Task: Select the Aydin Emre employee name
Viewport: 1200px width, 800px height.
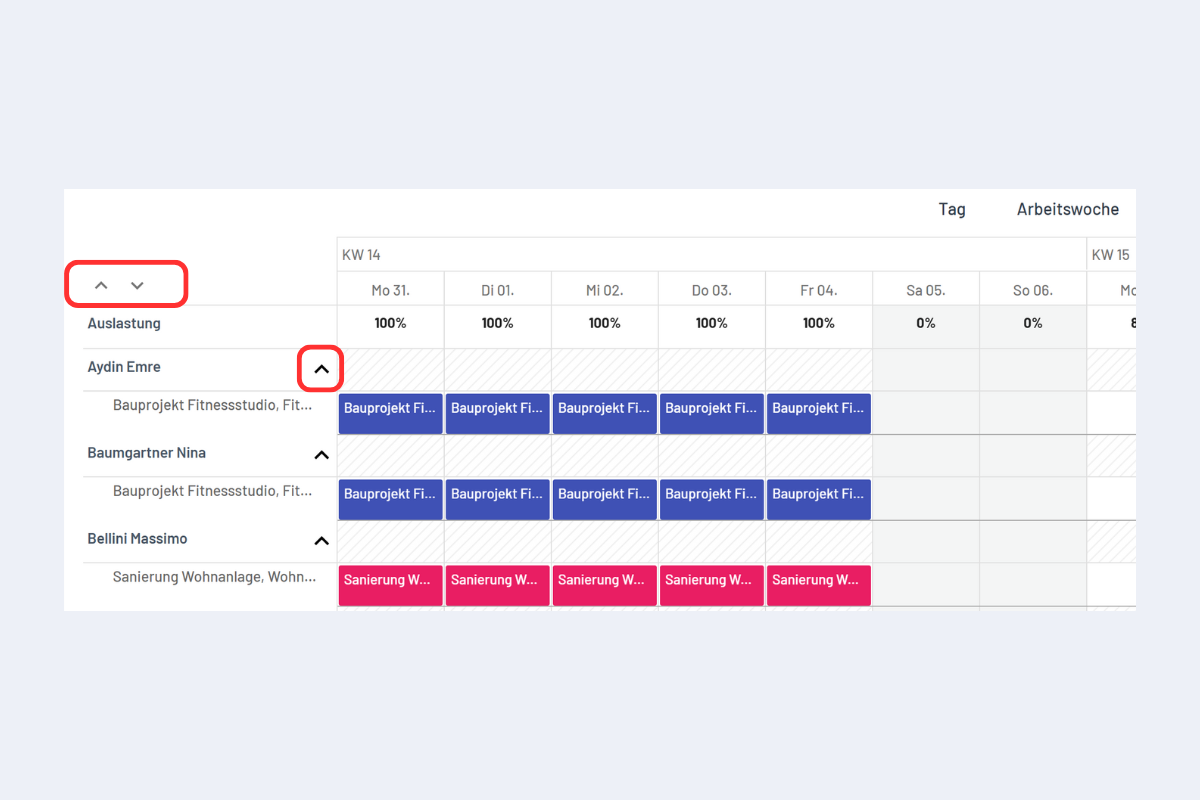Action: point(124,367)
